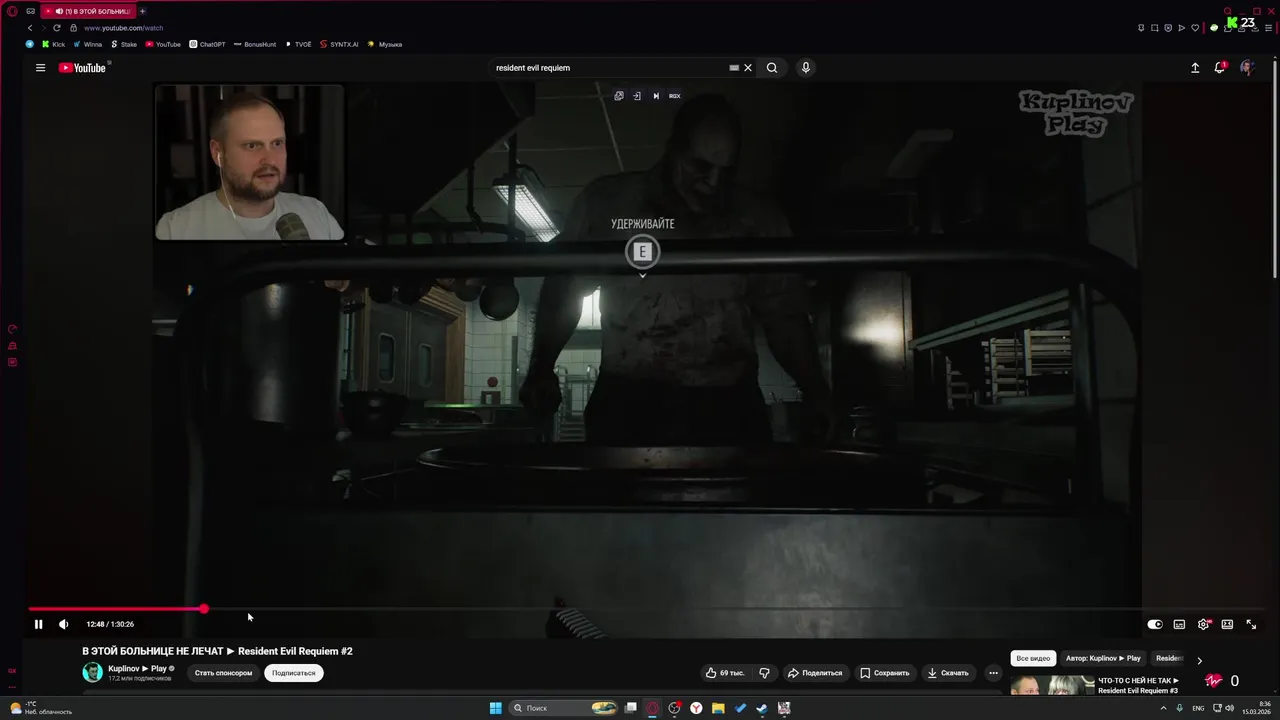
Task: Dislike the video
Action: [765, 673]
